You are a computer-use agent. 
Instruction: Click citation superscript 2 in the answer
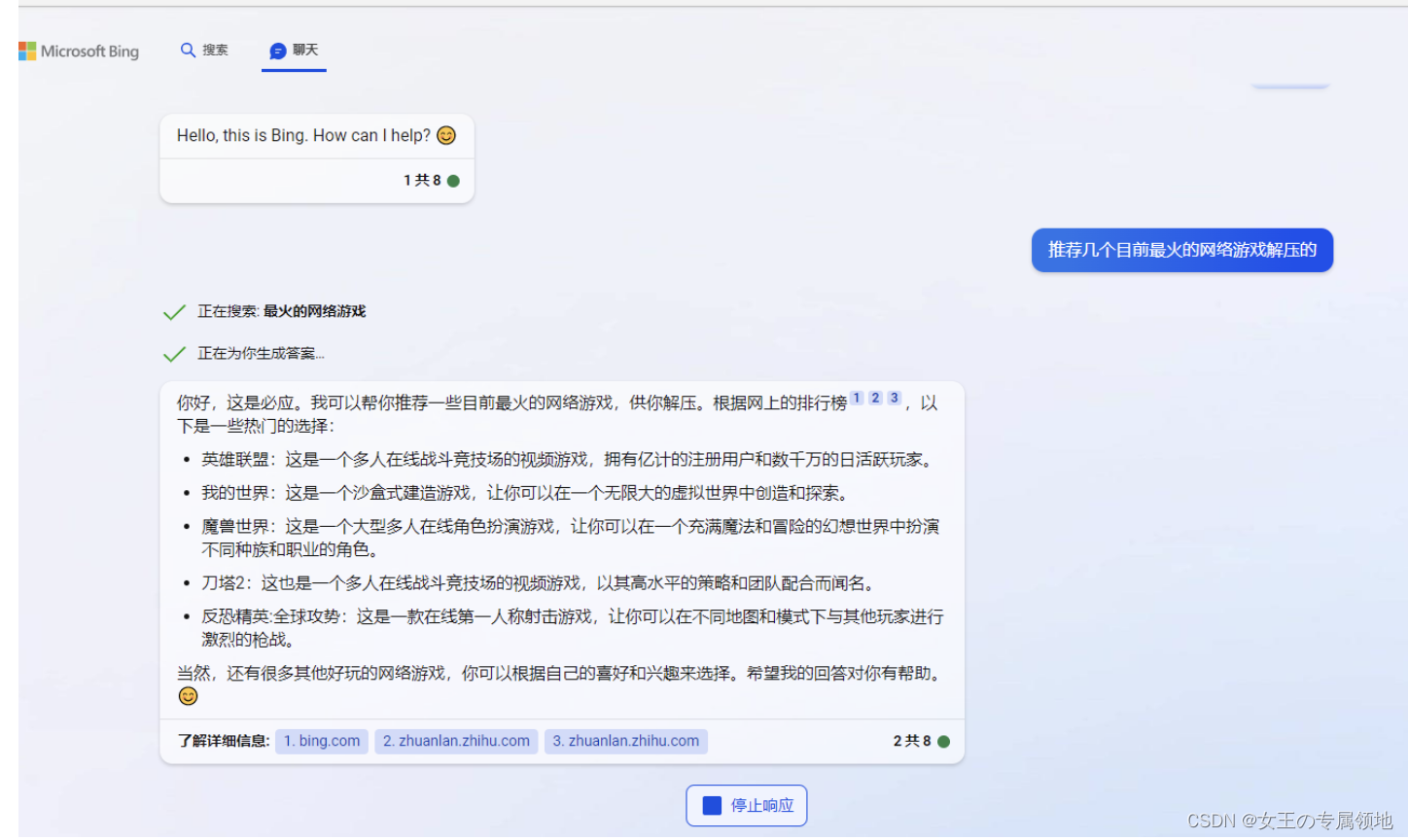pos(875,398)
